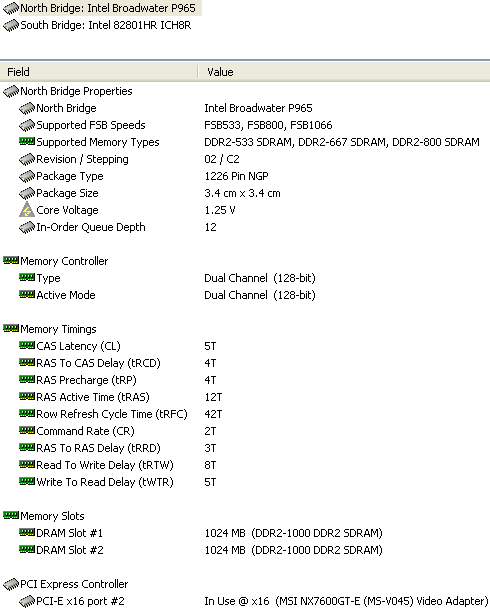Click the chip icon beside North Bridge Properties
490x613 pixels.
click(11, 91)
